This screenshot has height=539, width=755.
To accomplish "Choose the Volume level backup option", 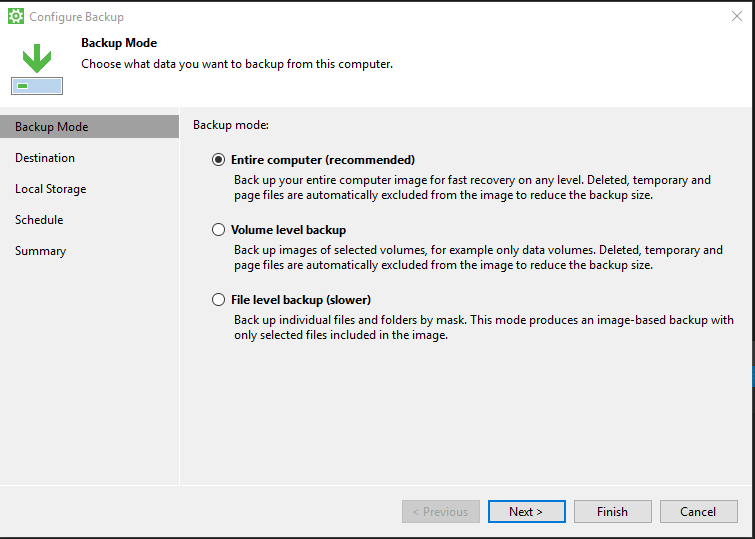I will tap(219, 230).
